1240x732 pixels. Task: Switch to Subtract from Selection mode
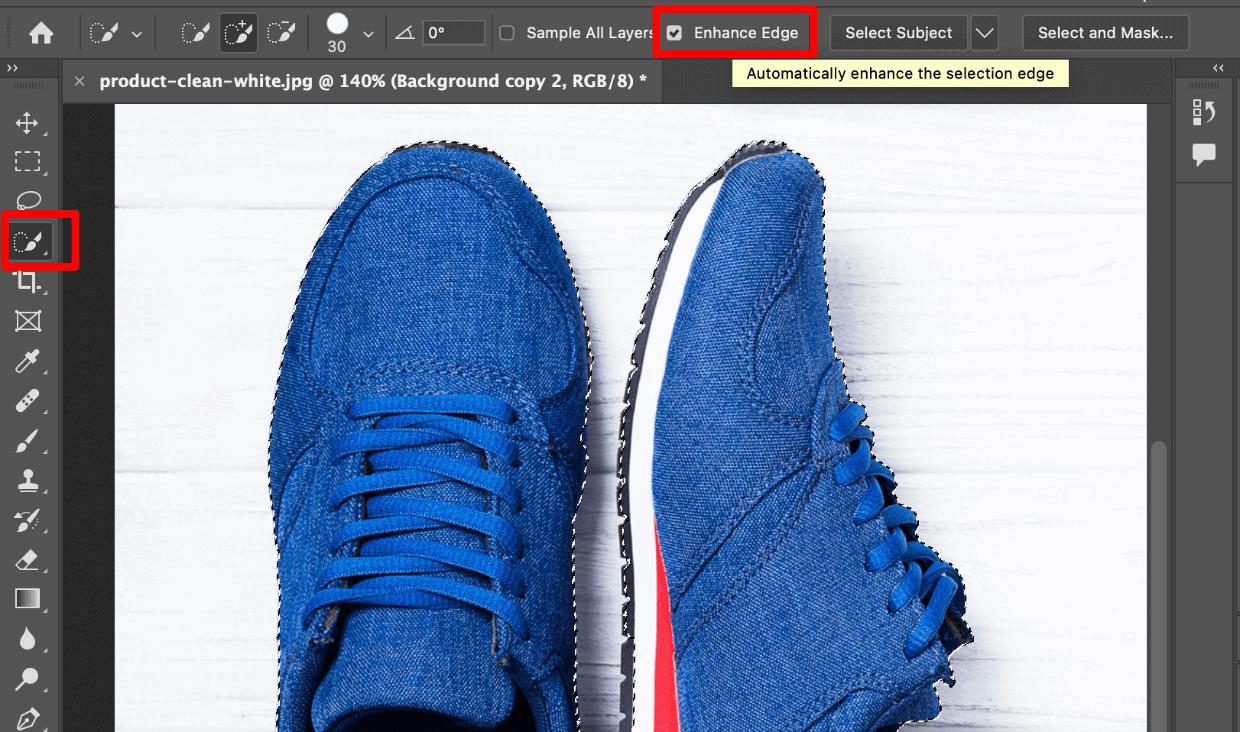281,32
